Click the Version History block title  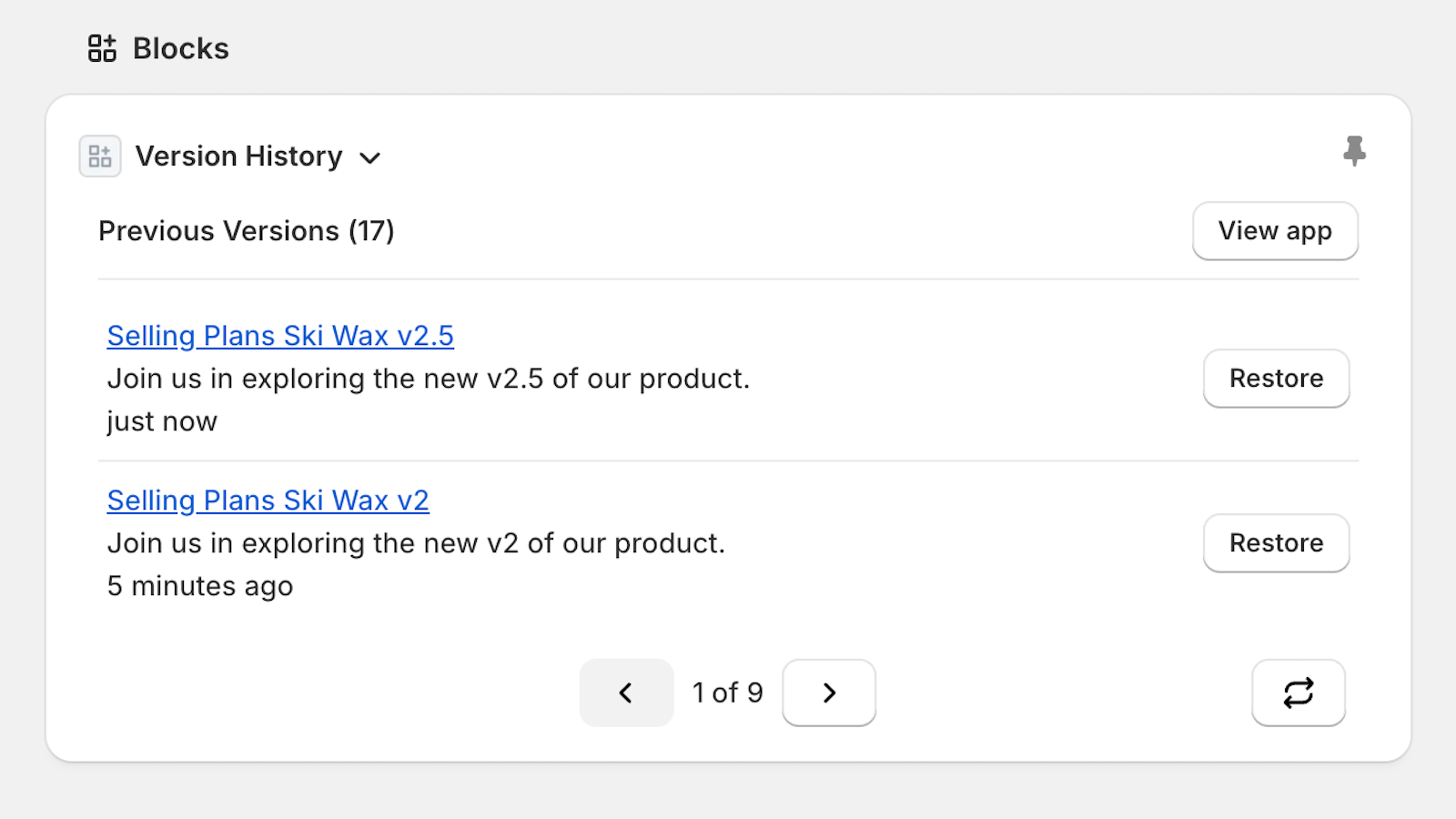(x=238, y=157)
